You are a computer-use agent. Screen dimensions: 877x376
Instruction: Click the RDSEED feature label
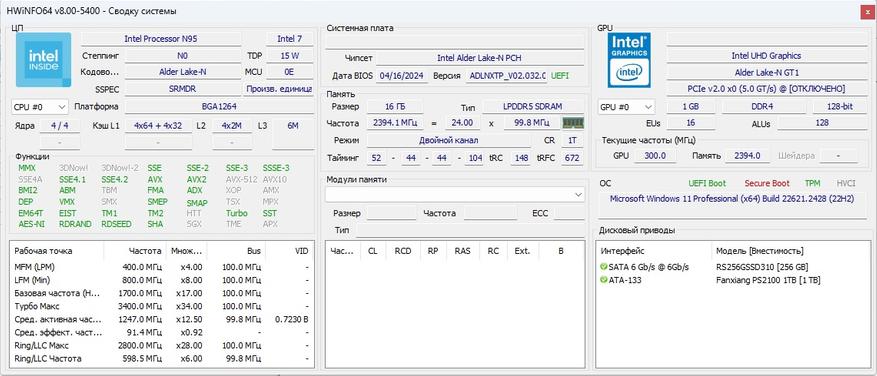coord(116,224)
